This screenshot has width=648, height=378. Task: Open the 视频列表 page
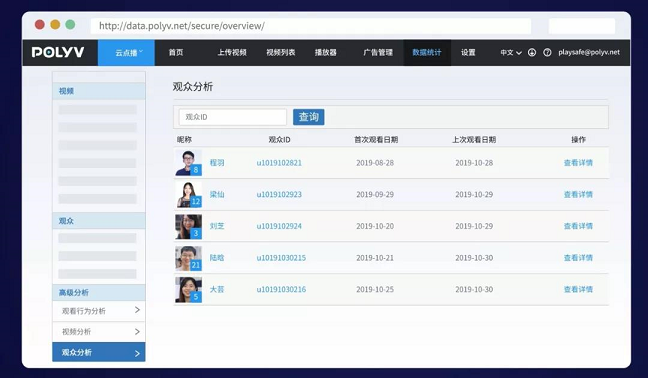coord(281,52)
